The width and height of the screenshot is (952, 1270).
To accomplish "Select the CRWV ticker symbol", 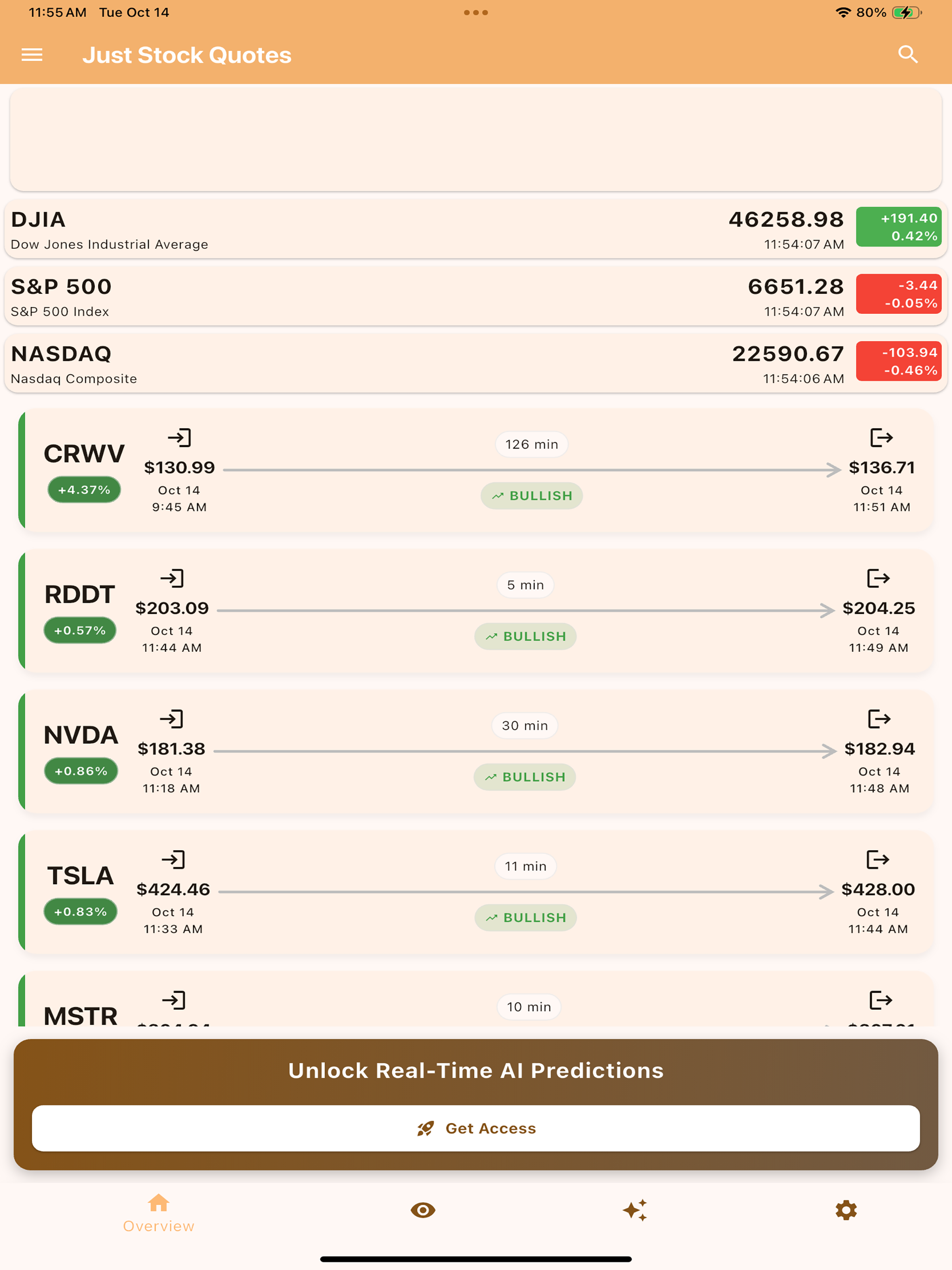I will tap(85, 454).
